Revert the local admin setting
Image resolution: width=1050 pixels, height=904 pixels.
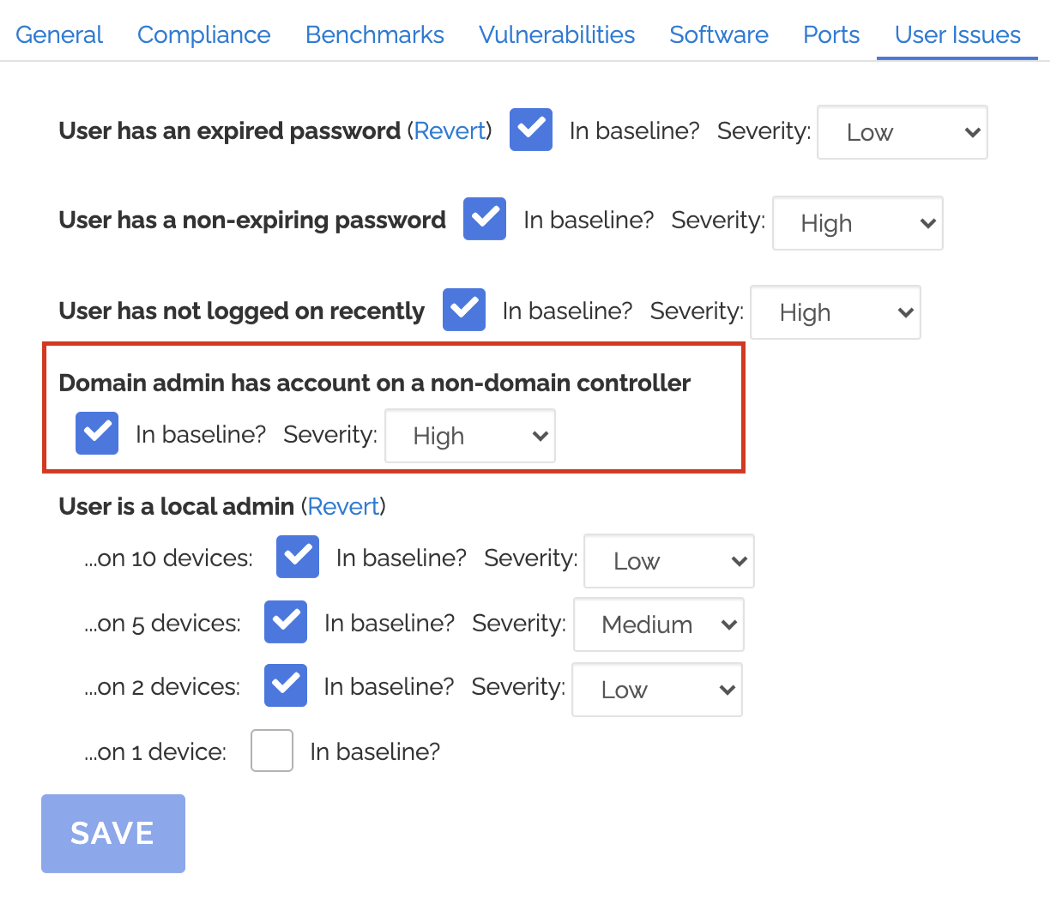click(344, 507)
